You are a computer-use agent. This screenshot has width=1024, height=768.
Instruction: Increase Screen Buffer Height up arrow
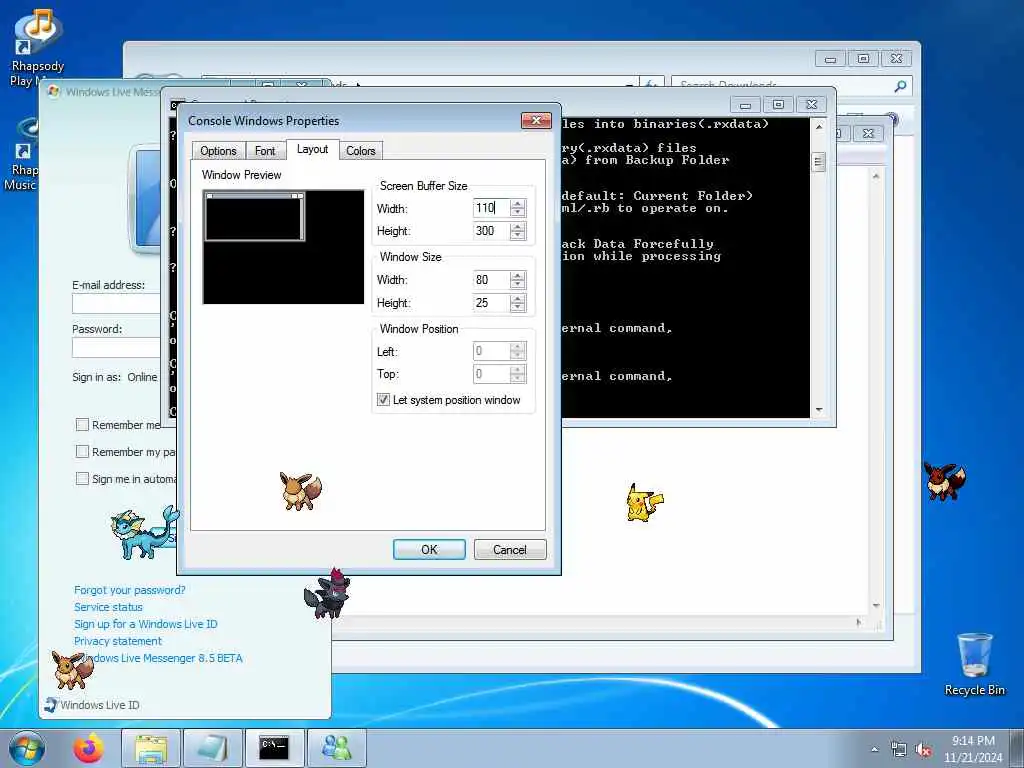[x=518, y=226]
